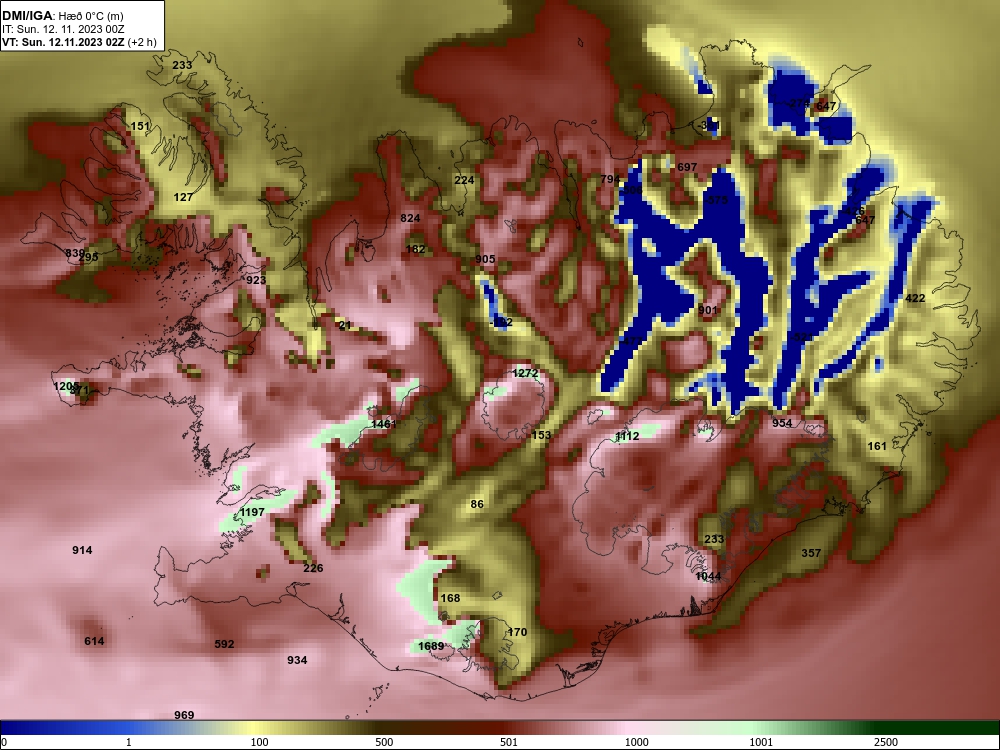Click the 1000 label on the color scale
This screenshot has width=1000, height=750.
[x=636, y=742]
